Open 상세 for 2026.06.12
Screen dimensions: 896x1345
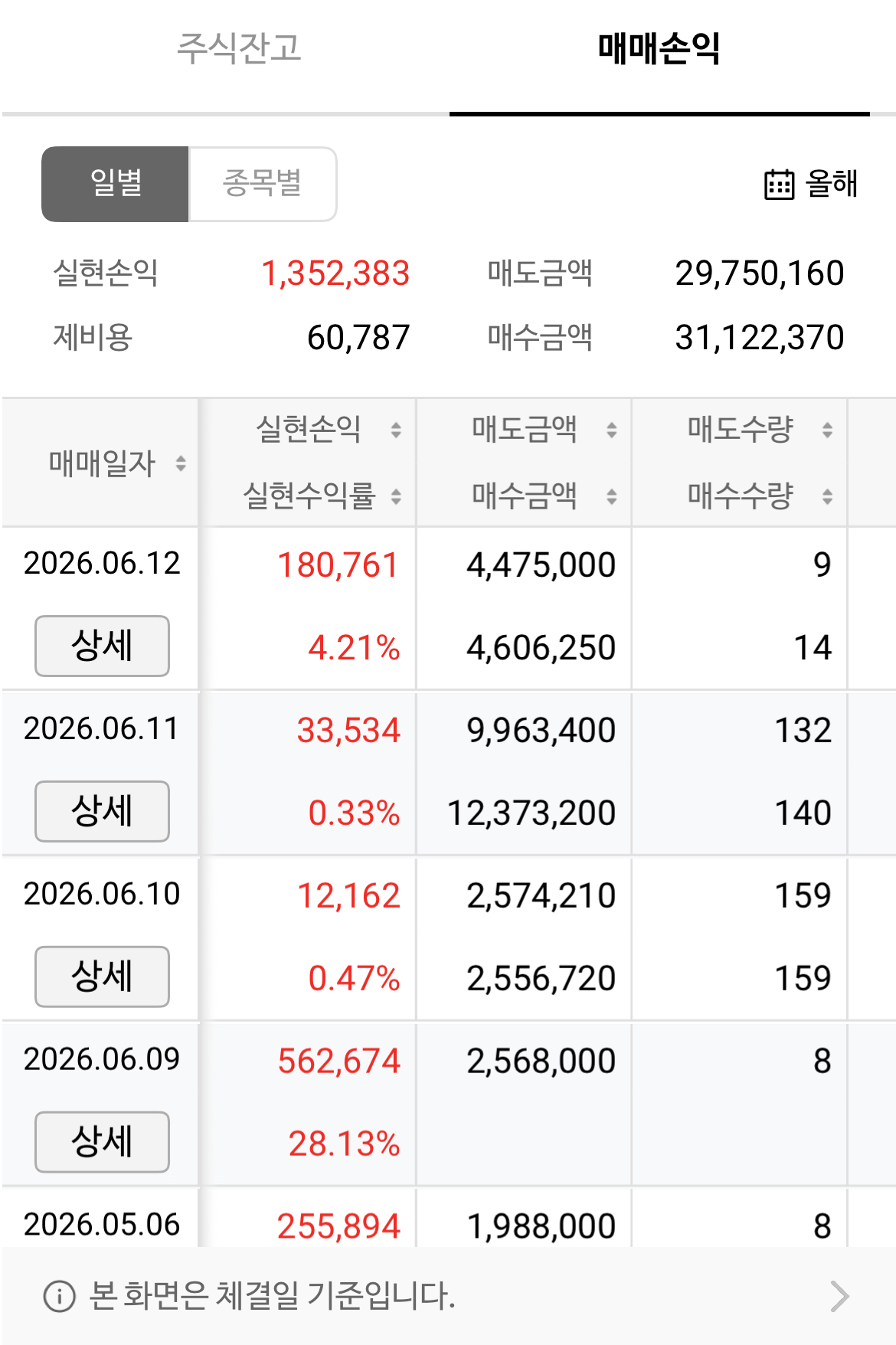102,646
